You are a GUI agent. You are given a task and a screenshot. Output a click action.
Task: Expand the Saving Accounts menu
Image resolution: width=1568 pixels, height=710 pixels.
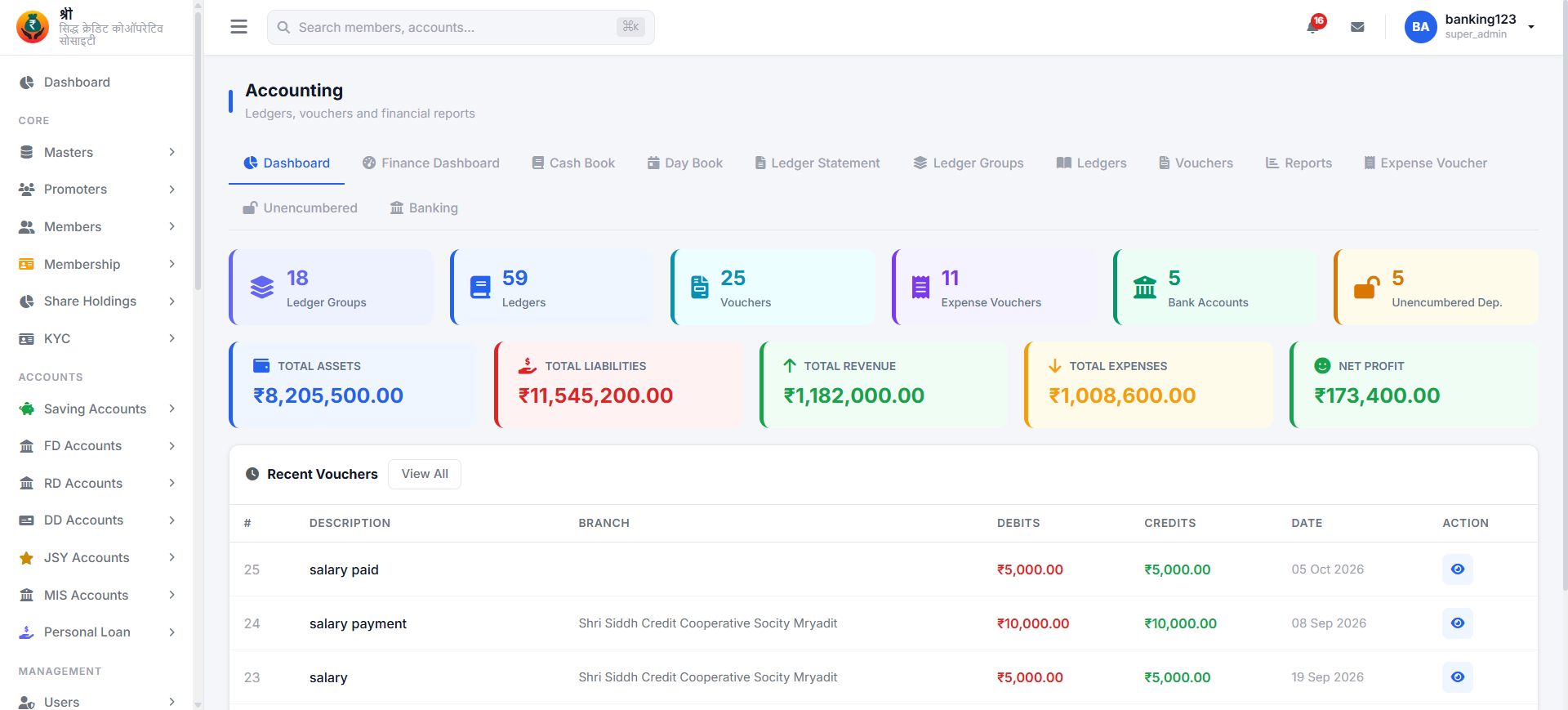(96, 409)
